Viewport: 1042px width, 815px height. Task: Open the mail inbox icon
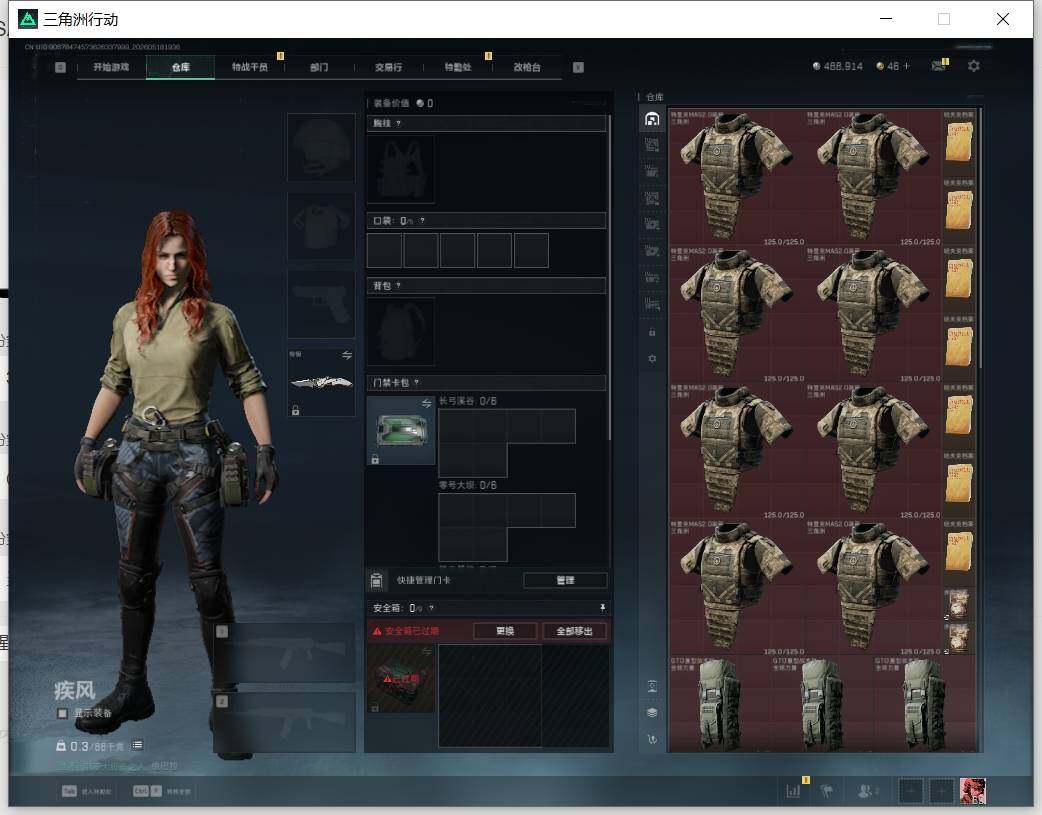coord(938,66)
